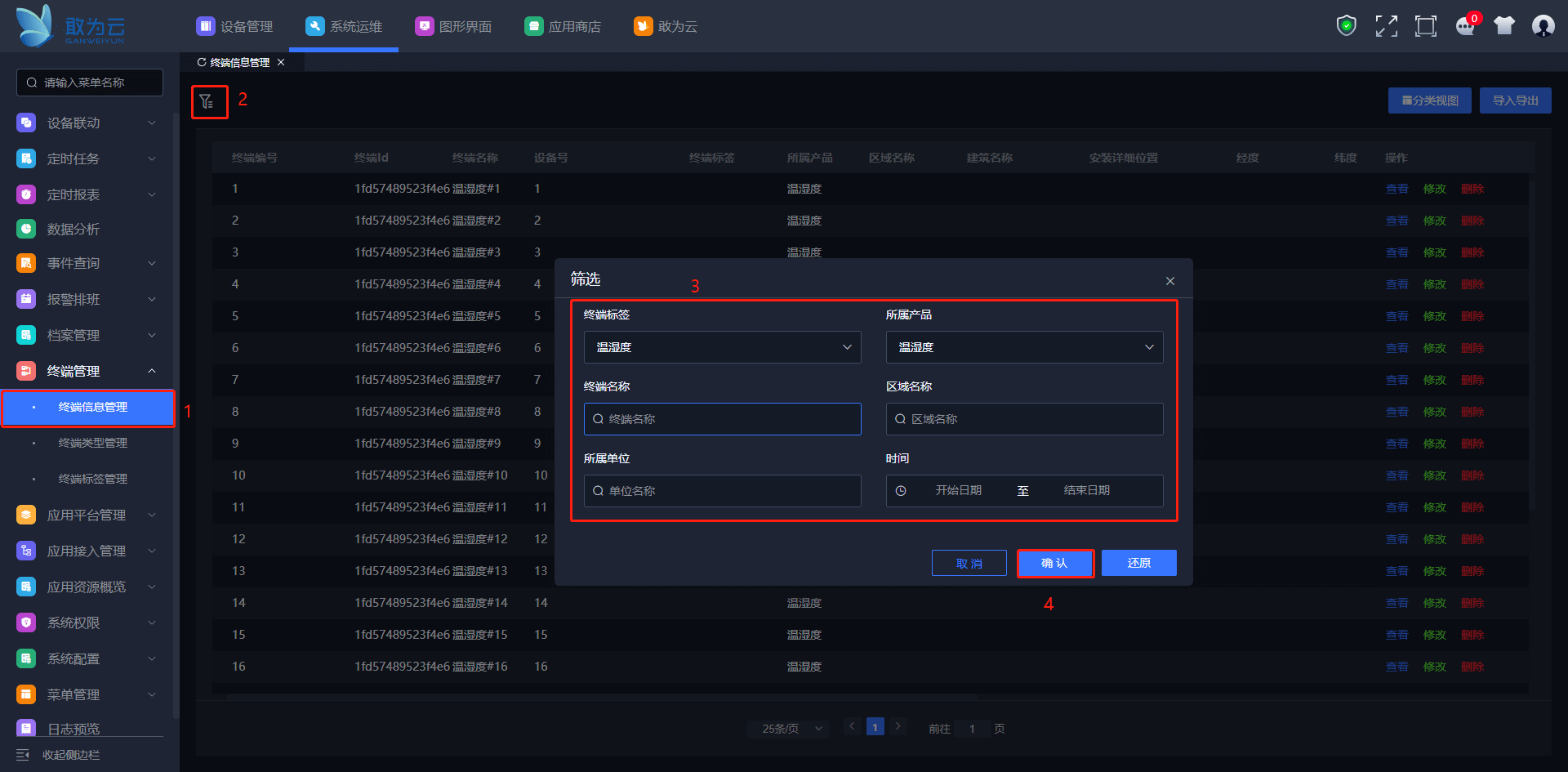Toggle fullscreen with the expand arrows icon
Image resolution: width=1568 pixels, height=772 pixels.
click(x=1386, y=26)
